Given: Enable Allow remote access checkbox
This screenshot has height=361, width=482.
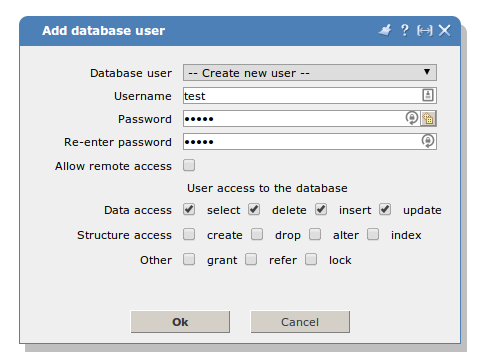Looking at the screenshot, I should tap(189, 165).
